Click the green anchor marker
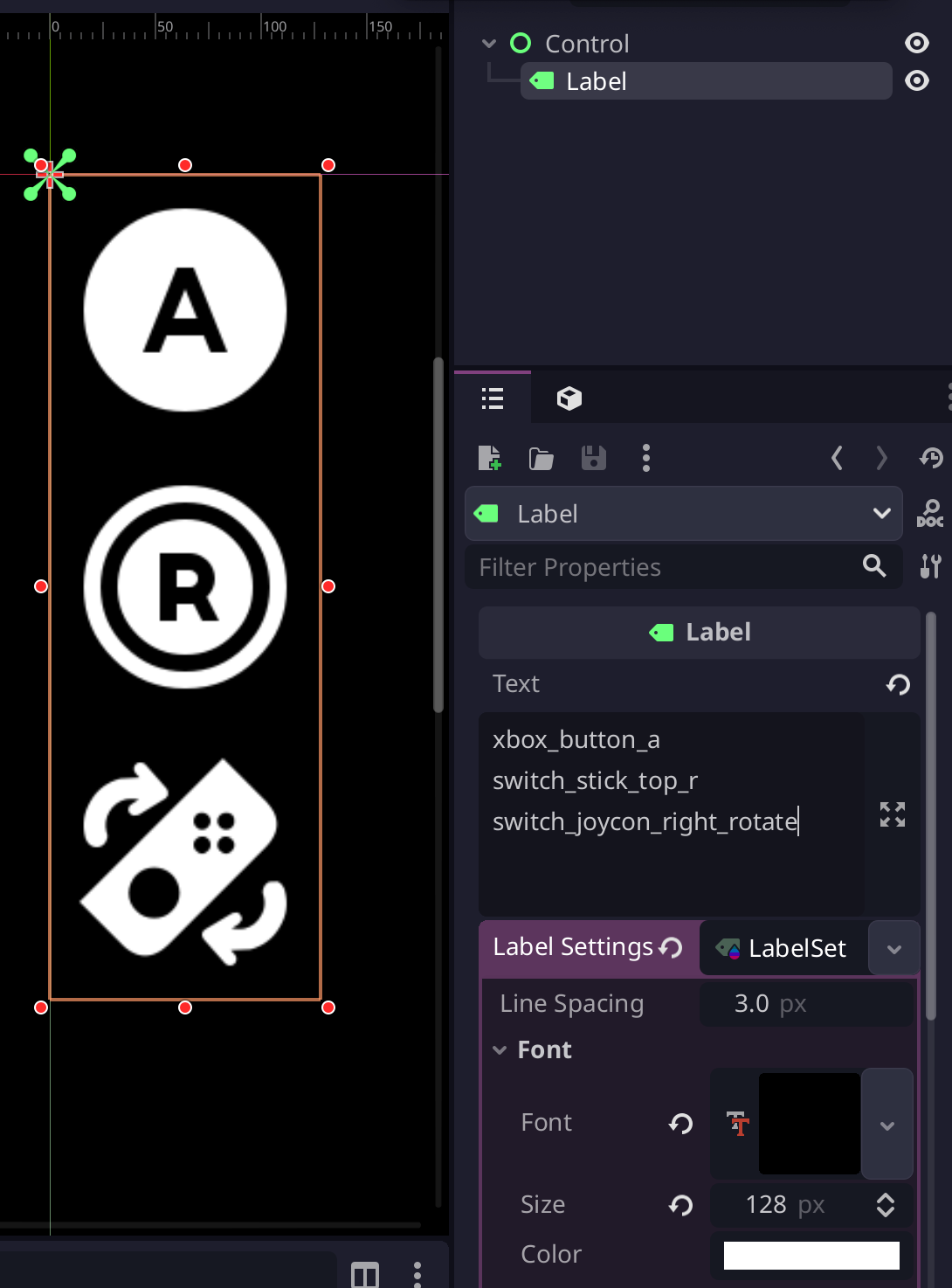952x1288 pixels. tap(50, 175)
